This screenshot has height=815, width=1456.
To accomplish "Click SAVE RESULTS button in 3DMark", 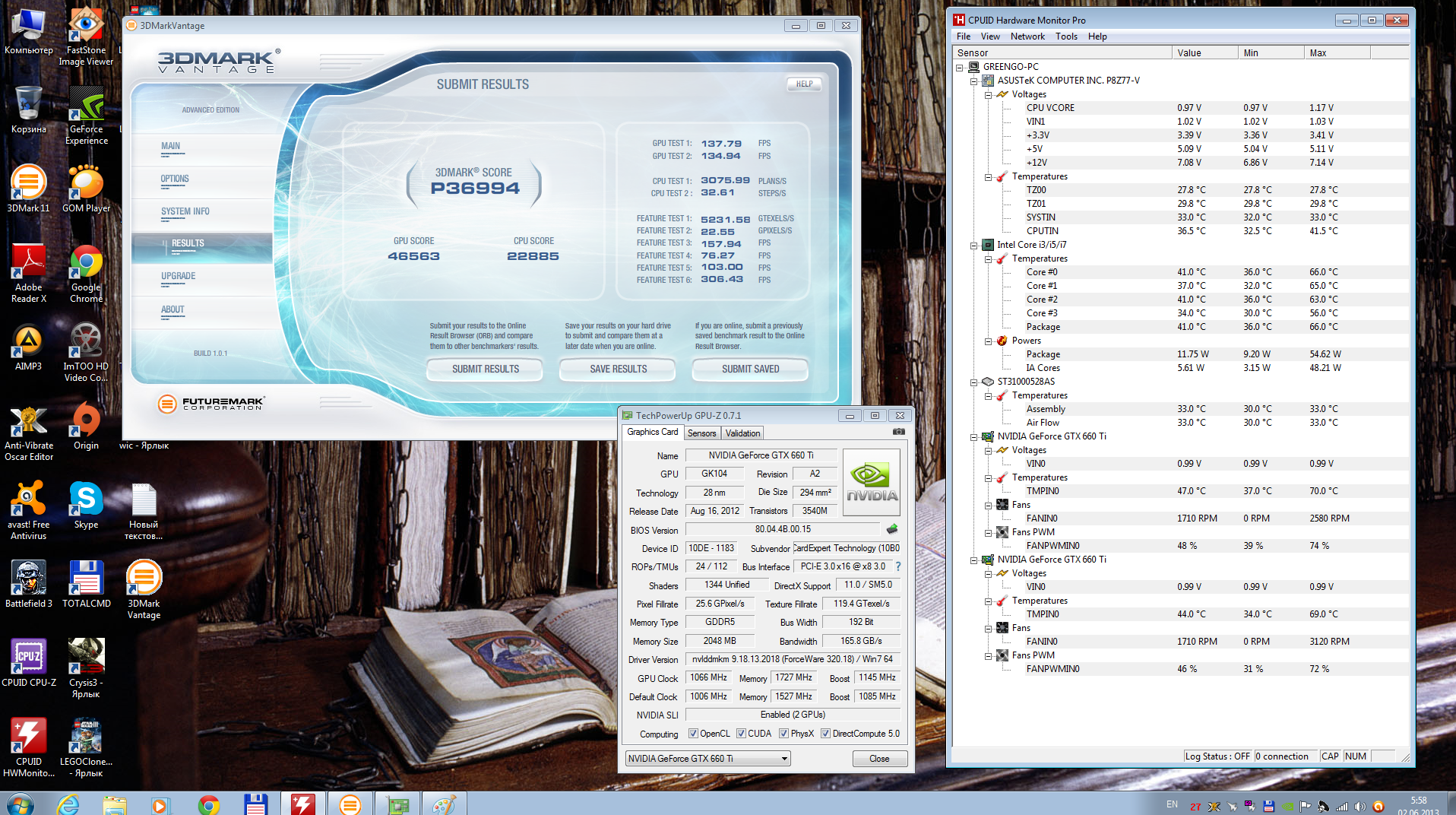I will tap(618, 369).
